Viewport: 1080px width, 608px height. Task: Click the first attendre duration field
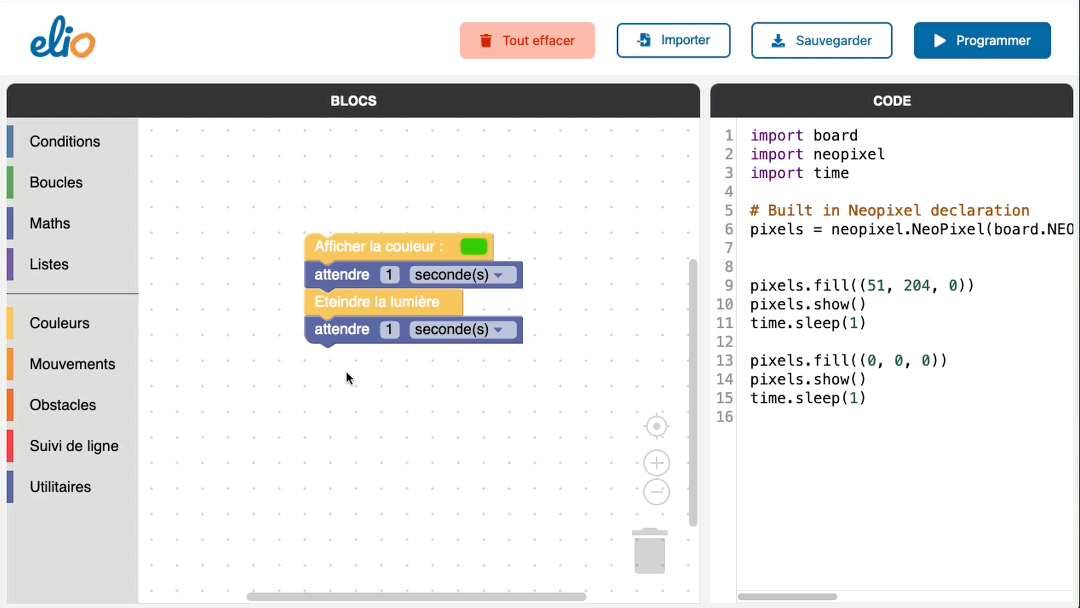390,275
